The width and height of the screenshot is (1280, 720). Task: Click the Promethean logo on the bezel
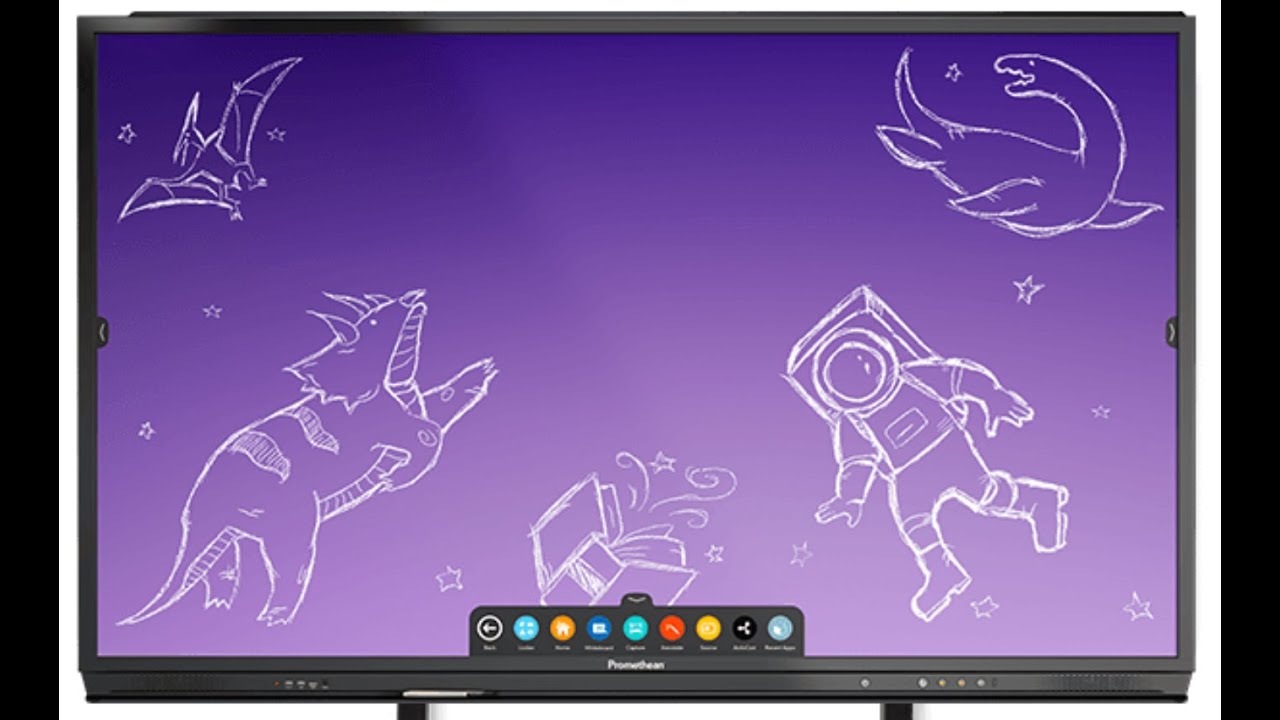[x=636, y=664]
